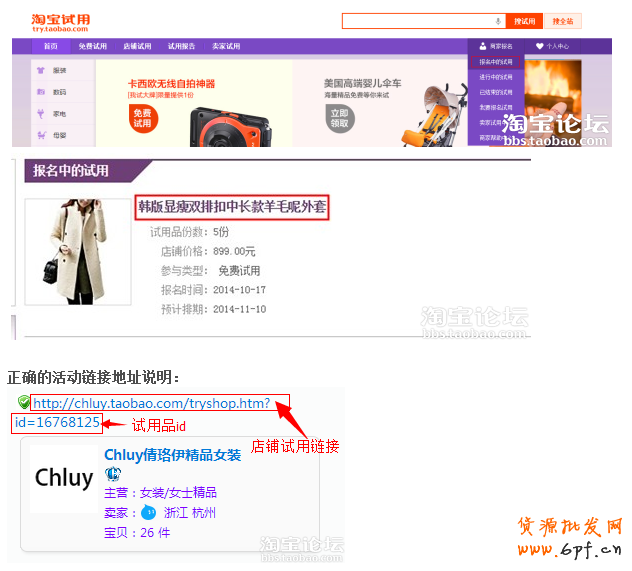This screenshot has height=571, width=632.
Task: Open the 个人中心 personal center menu
Action: 552,46
